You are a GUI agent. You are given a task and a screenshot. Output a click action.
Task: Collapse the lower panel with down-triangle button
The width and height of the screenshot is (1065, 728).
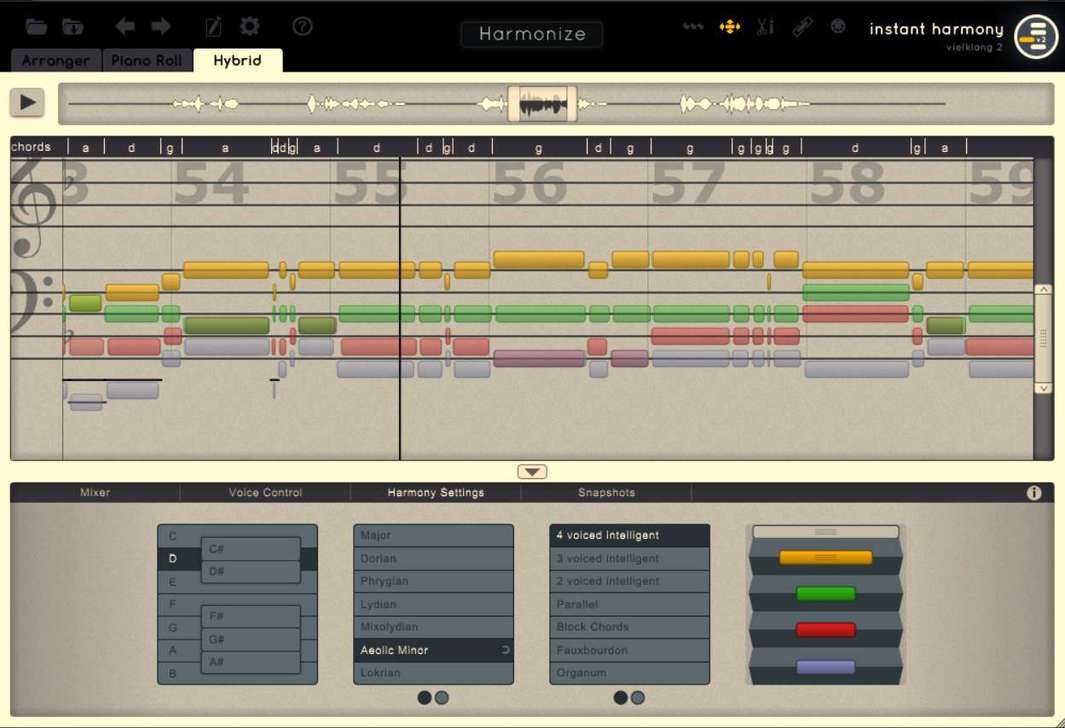tap(532, 471)
